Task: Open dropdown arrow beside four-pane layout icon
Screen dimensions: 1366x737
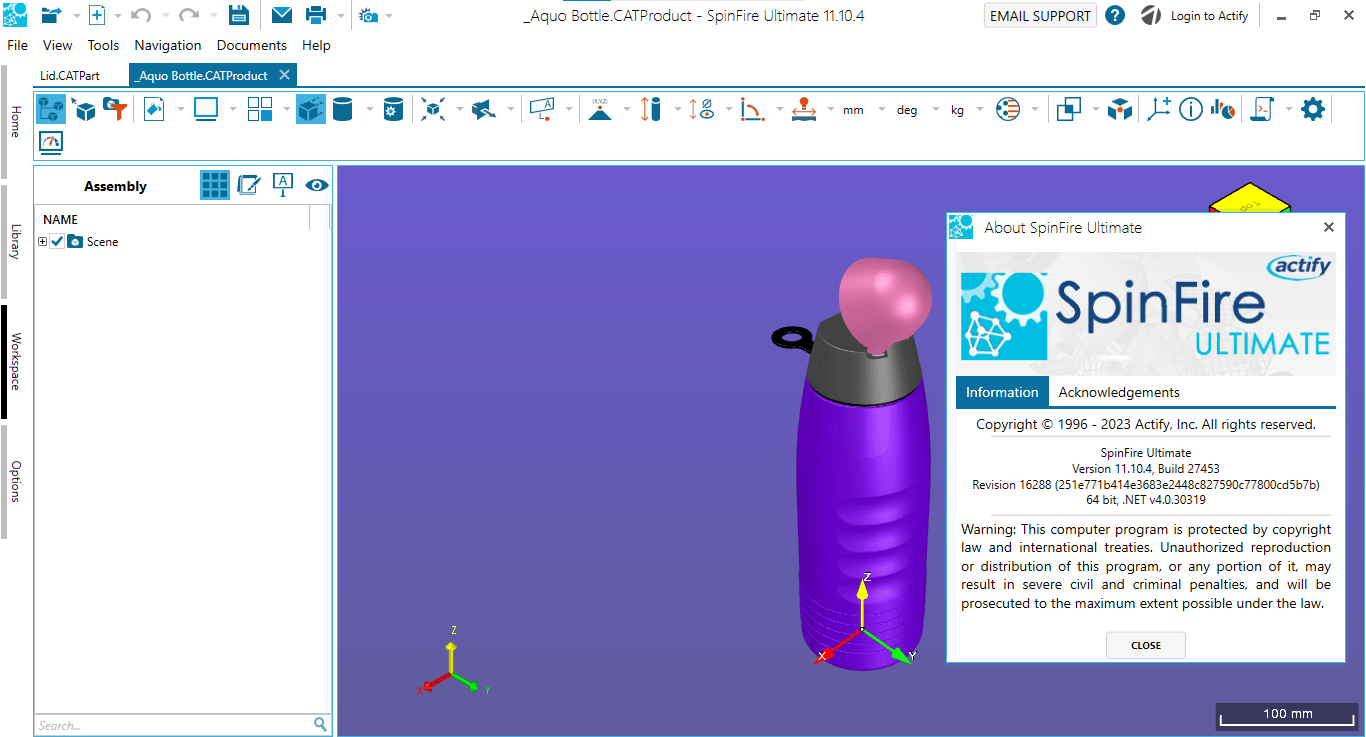Action: [x=286, y=109]
